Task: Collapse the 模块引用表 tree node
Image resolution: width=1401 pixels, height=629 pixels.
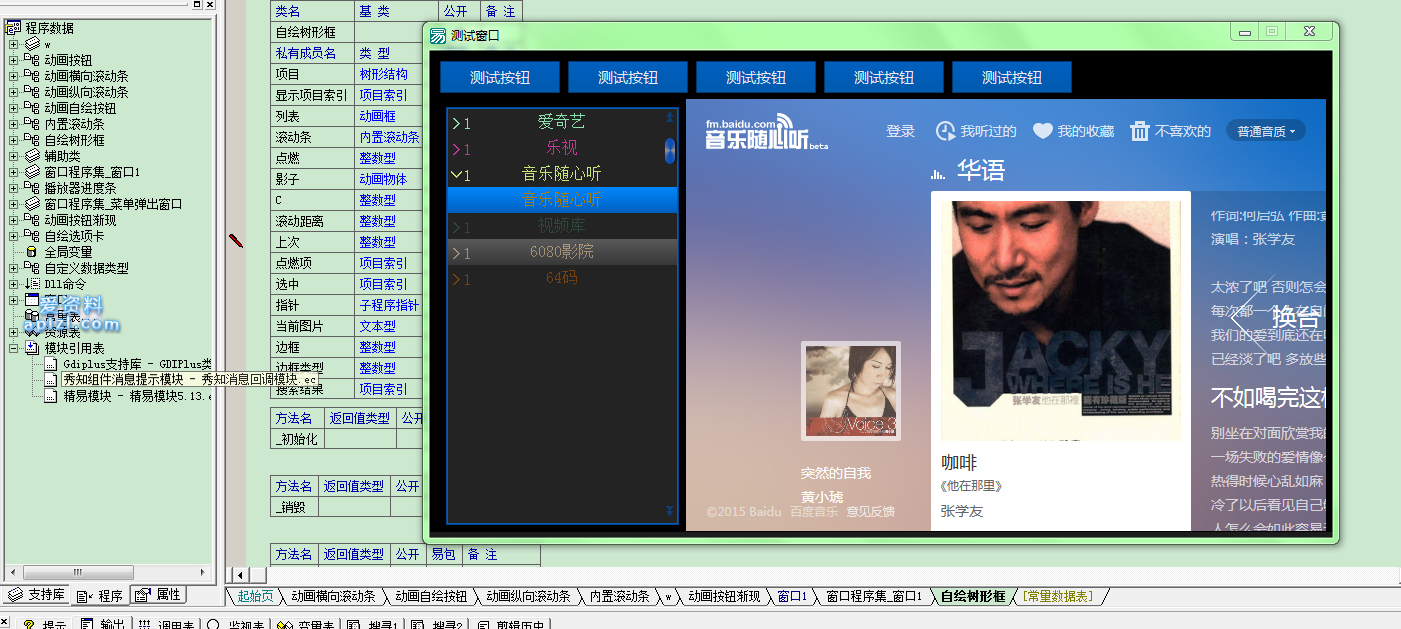Action: click(x=14, y=348)
